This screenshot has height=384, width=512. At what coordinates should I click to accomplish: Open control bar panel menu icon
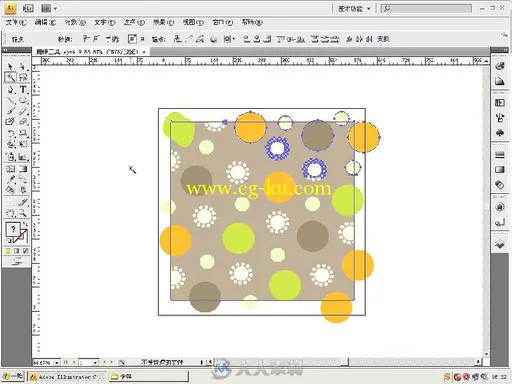[x=504, y=34]
